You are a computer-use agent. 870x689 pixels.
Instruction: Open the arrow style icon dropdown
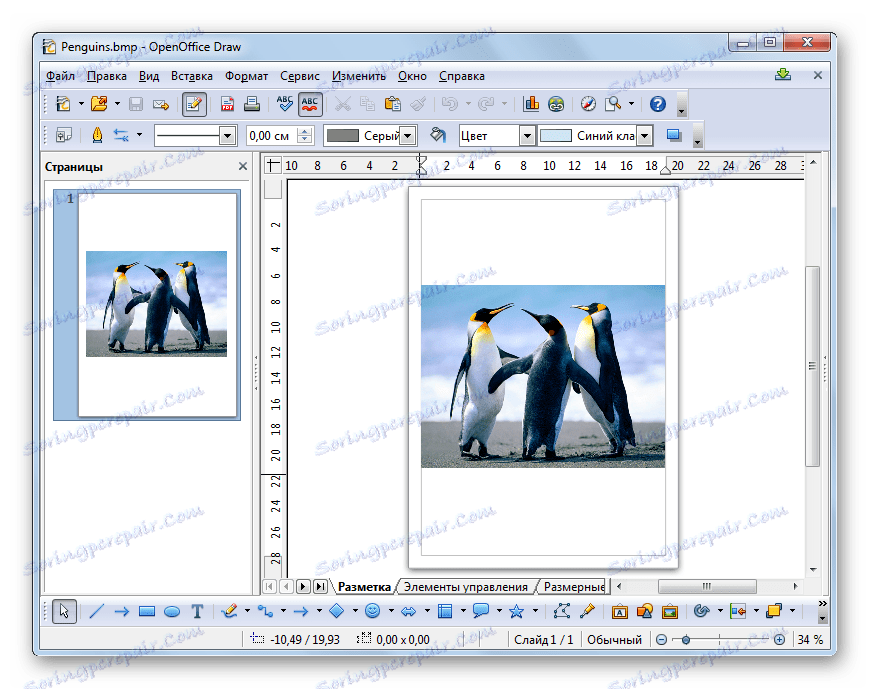pos(139,135)
